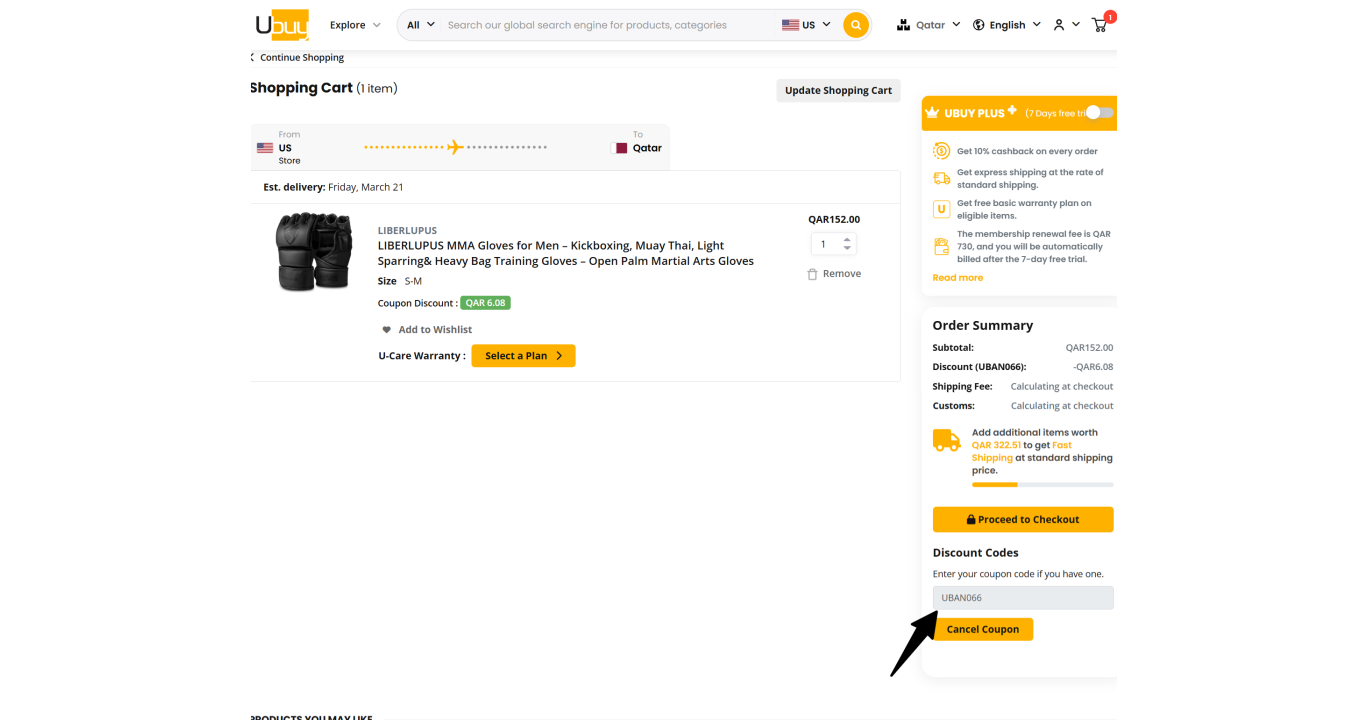
Task: Click the coupon code input field
Action: coord(1023,598)
